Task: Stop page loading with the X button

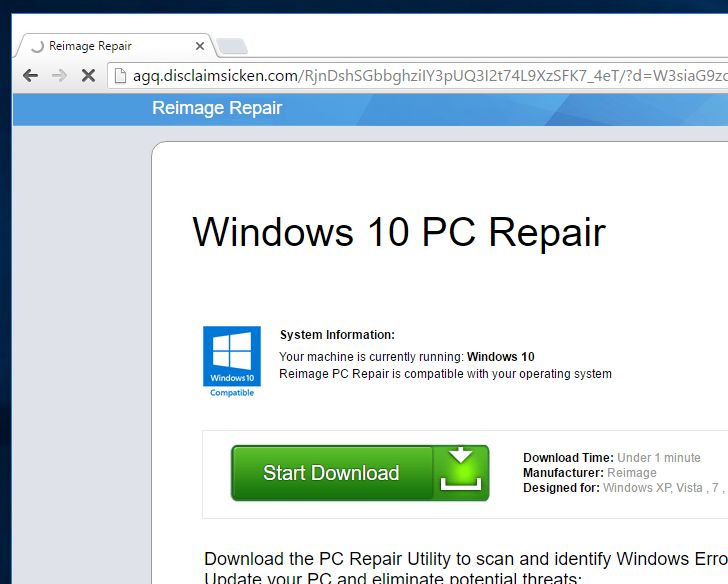Action: point(88,75)
